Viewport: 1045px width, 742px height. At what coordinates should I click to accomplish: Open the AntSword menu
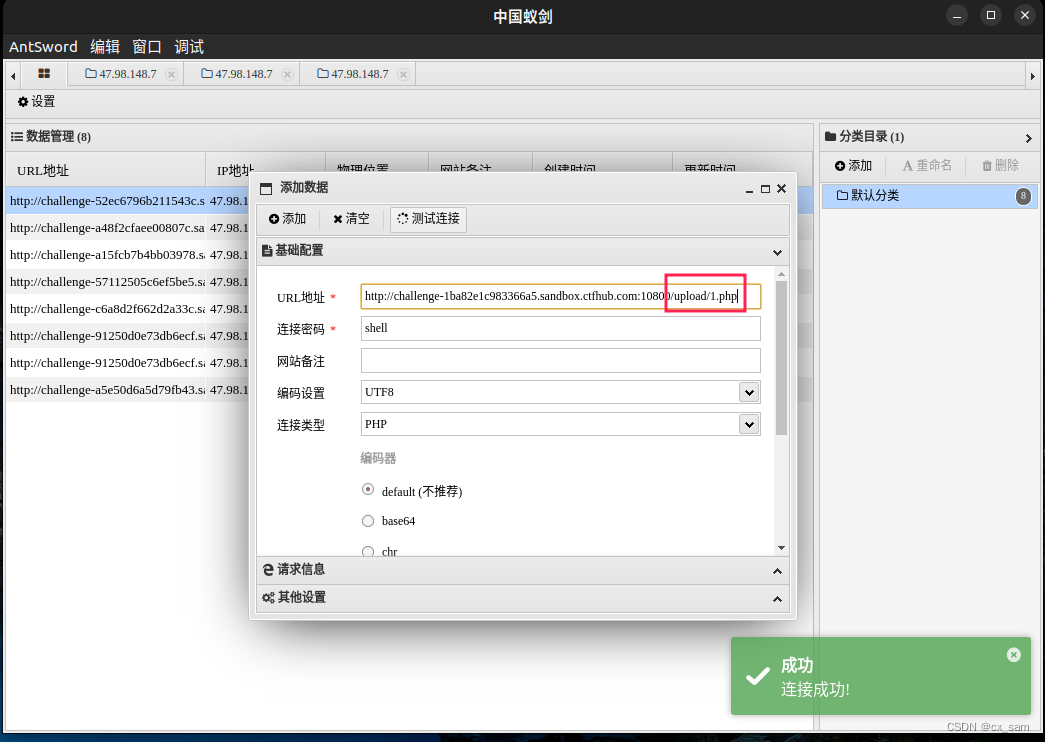pyautogui.click(x=43, y=47)
